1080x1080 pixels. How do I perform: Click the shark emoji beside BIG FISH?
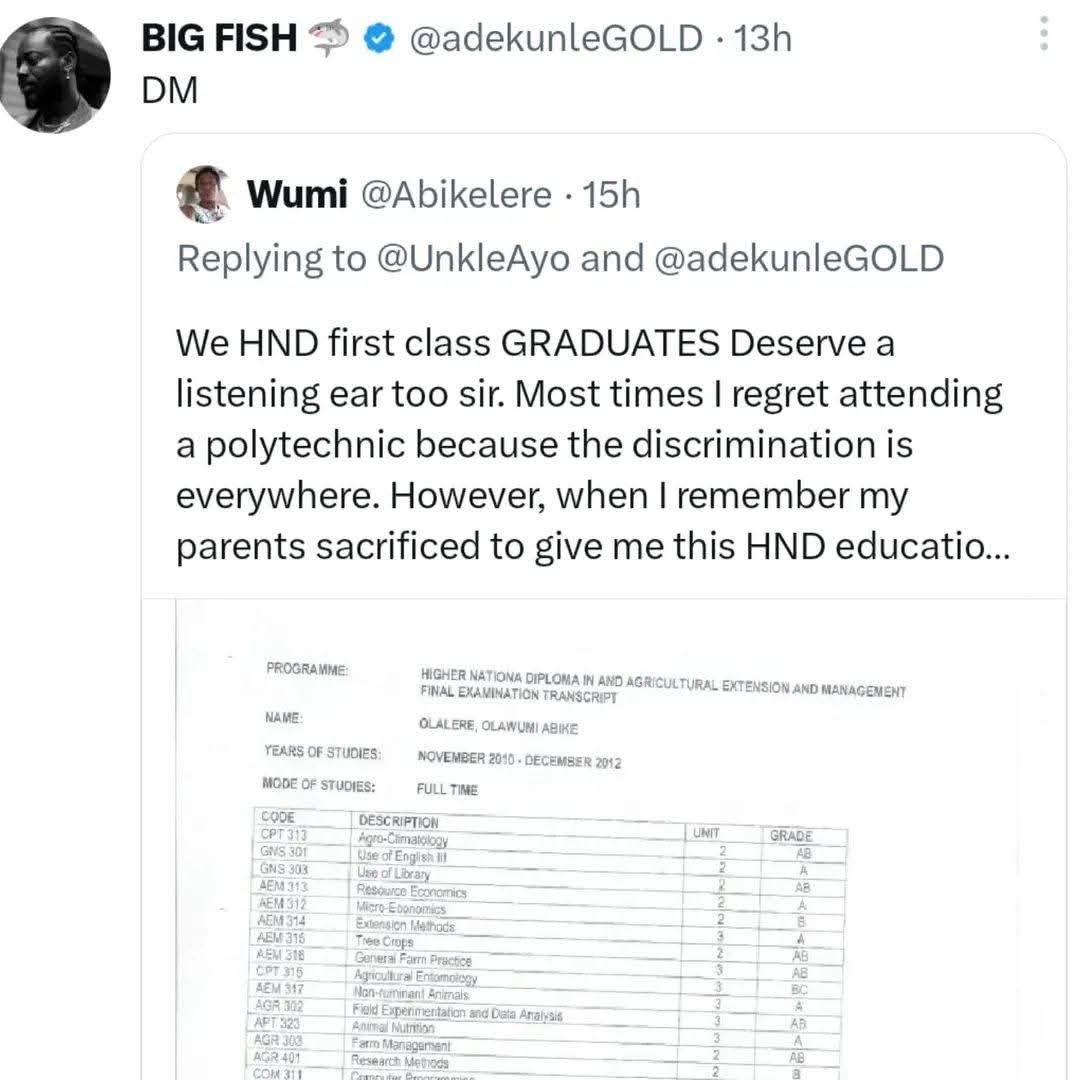(329, 38)
